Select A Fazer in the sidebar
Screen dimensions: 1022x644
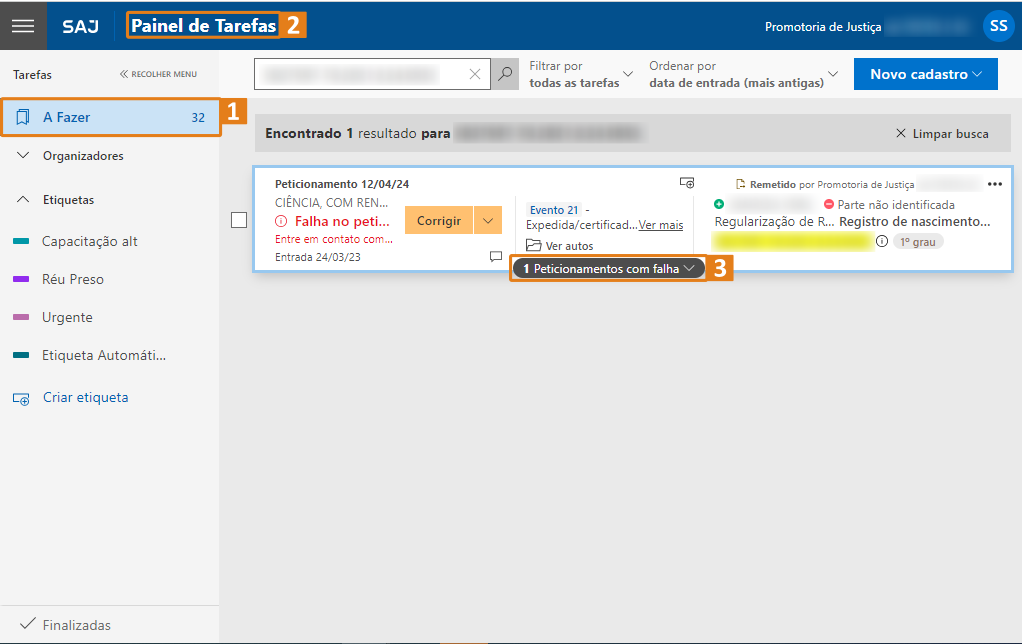(110, 117)
